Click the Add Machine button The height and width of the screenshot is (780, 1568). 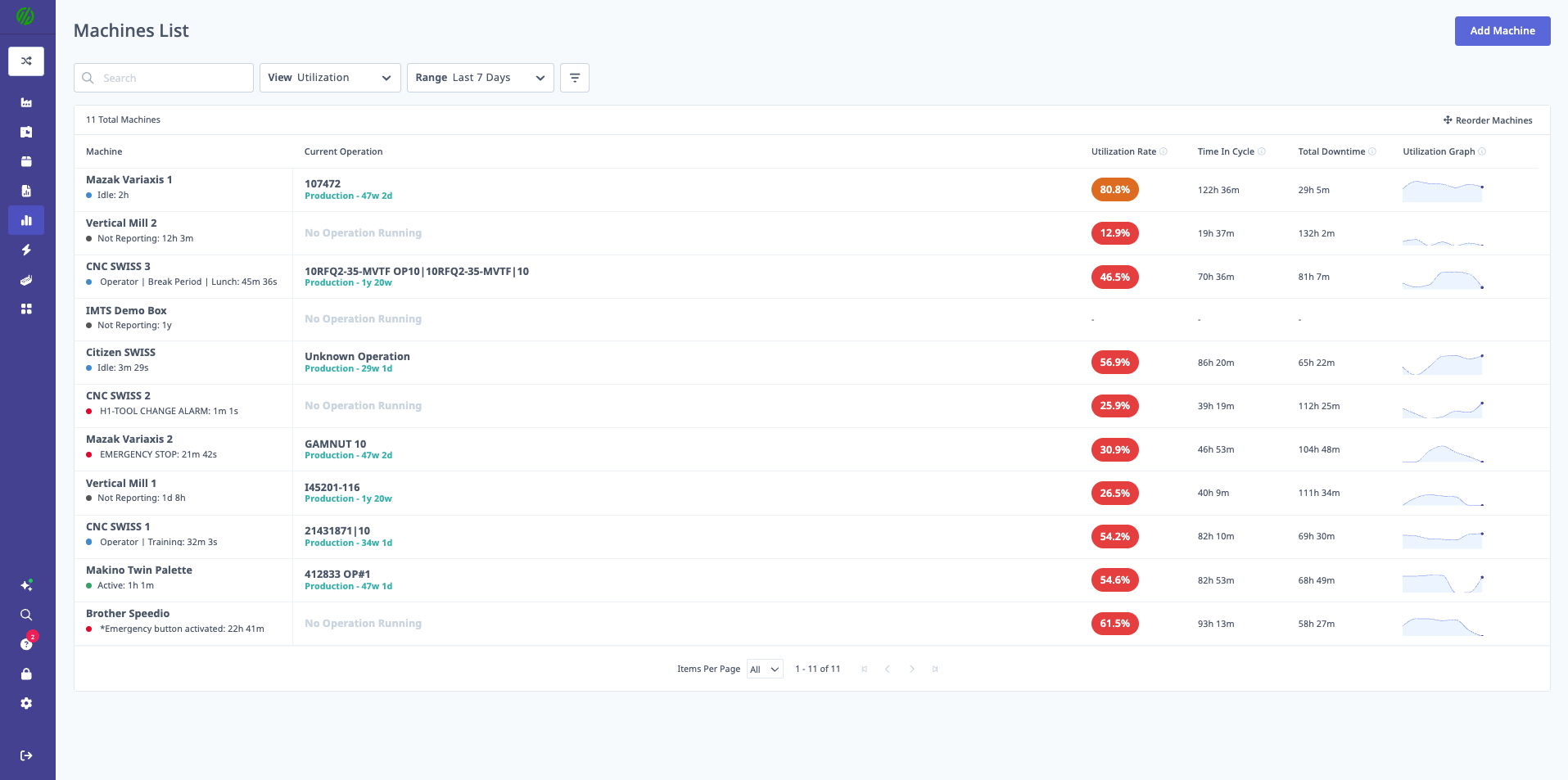click(1502, 30)
